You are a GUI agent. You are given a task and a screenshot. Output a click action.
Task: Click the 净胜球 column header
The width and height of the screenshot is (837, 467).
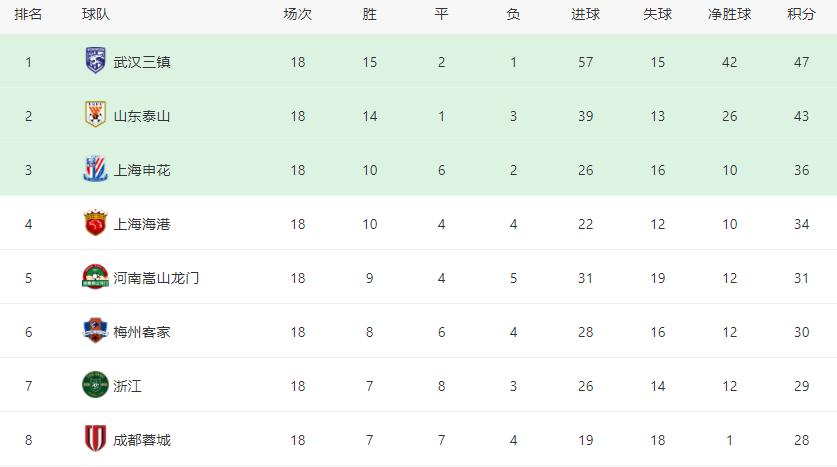click(729, 14)
